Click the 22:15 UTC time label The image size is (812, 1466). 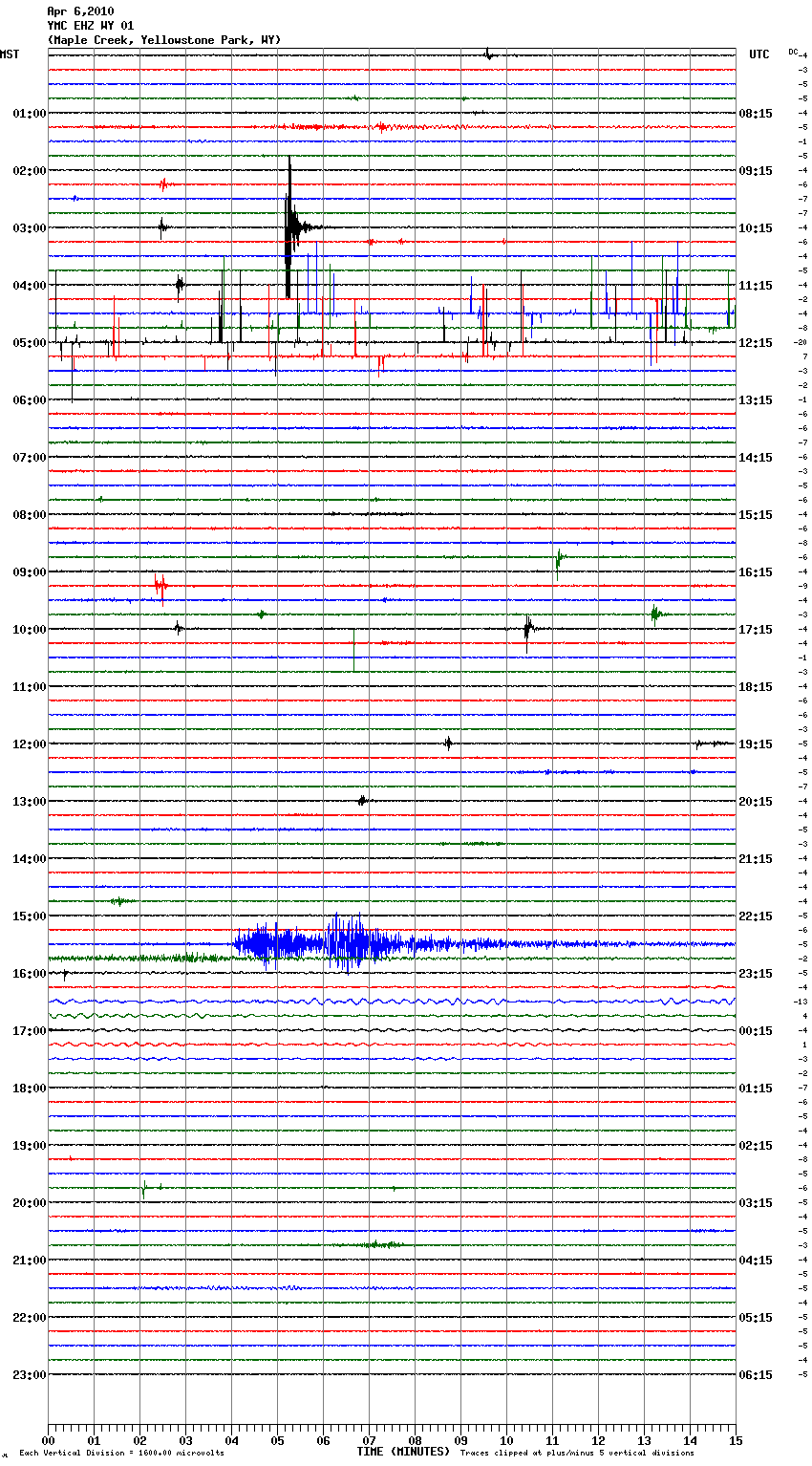coord(756,916)
